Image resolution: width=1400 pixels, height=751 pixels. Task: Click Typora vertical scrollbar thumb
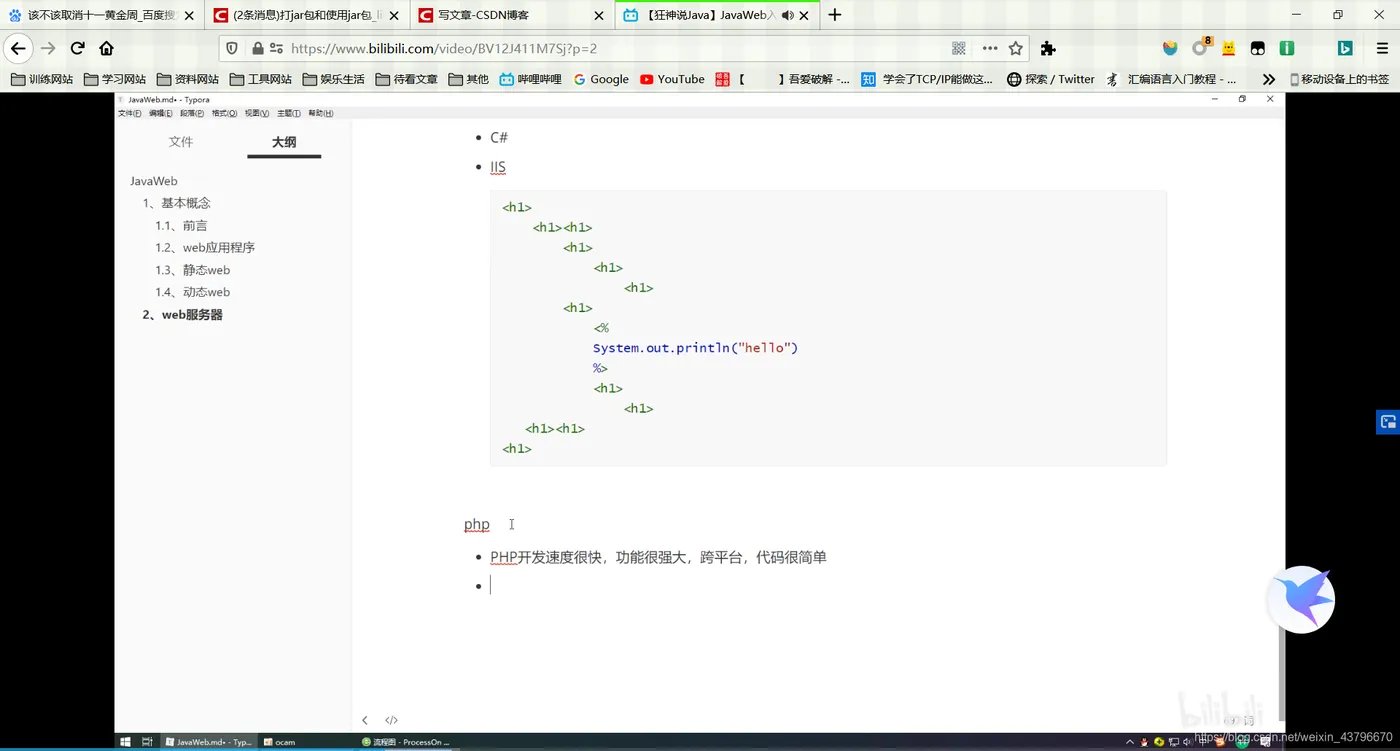[1281, 674]
